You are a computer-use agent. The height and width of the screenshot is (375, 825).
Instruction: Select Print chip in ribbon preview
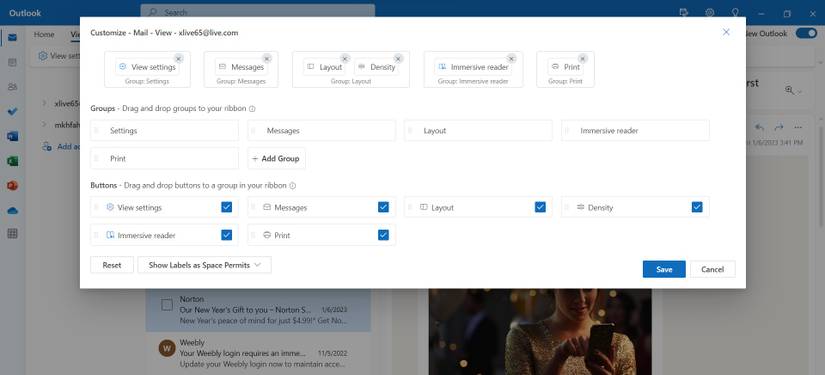point(566,67)
